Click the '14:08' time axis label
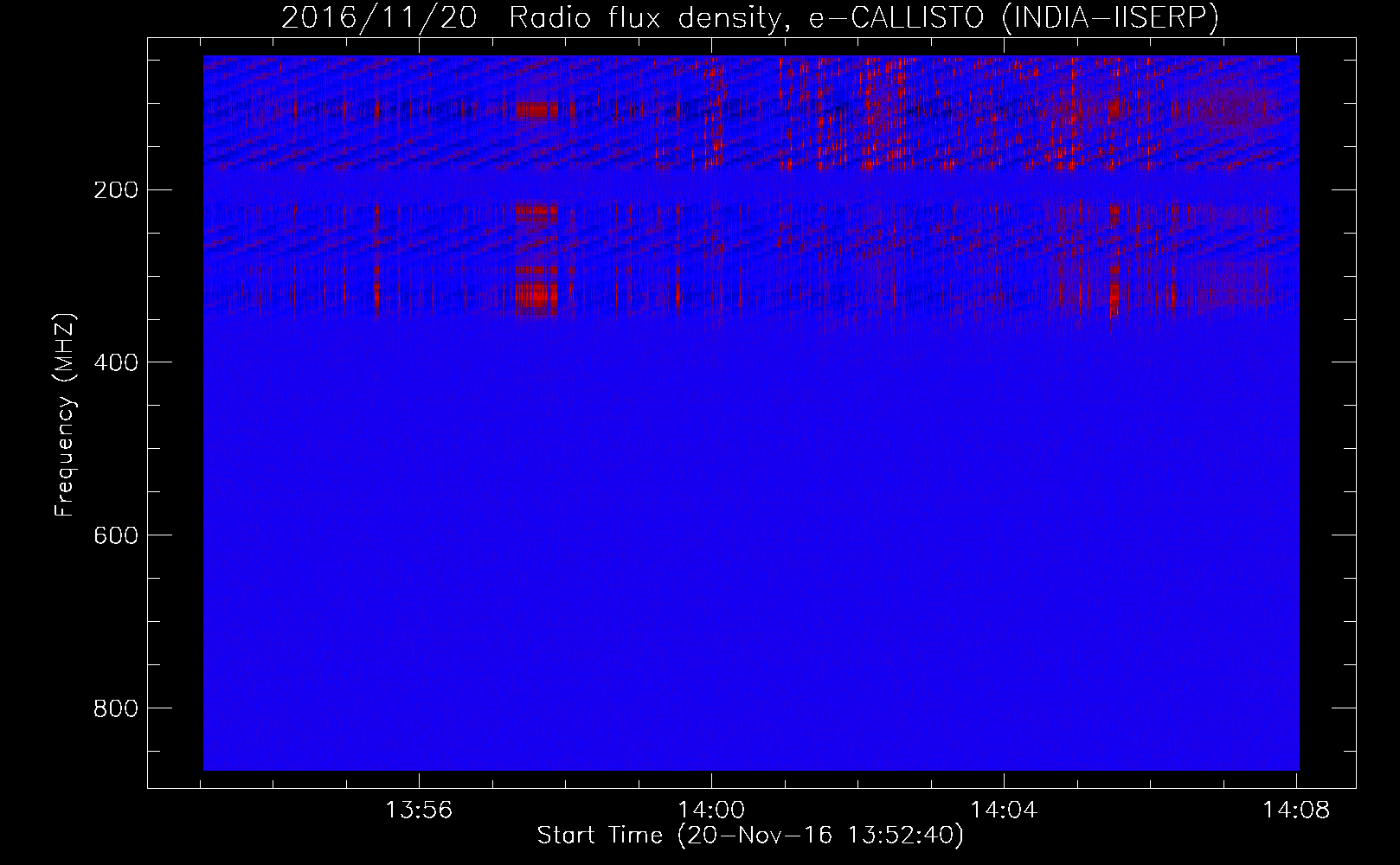Viewport: 1400px width, 865px height. 1296,811
